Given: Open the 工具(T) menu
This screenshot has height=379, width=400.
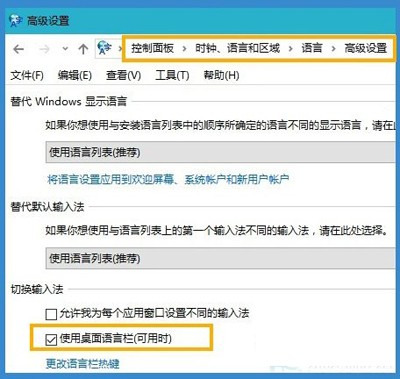Looking at the screenshot, I should tap(172, 75).
